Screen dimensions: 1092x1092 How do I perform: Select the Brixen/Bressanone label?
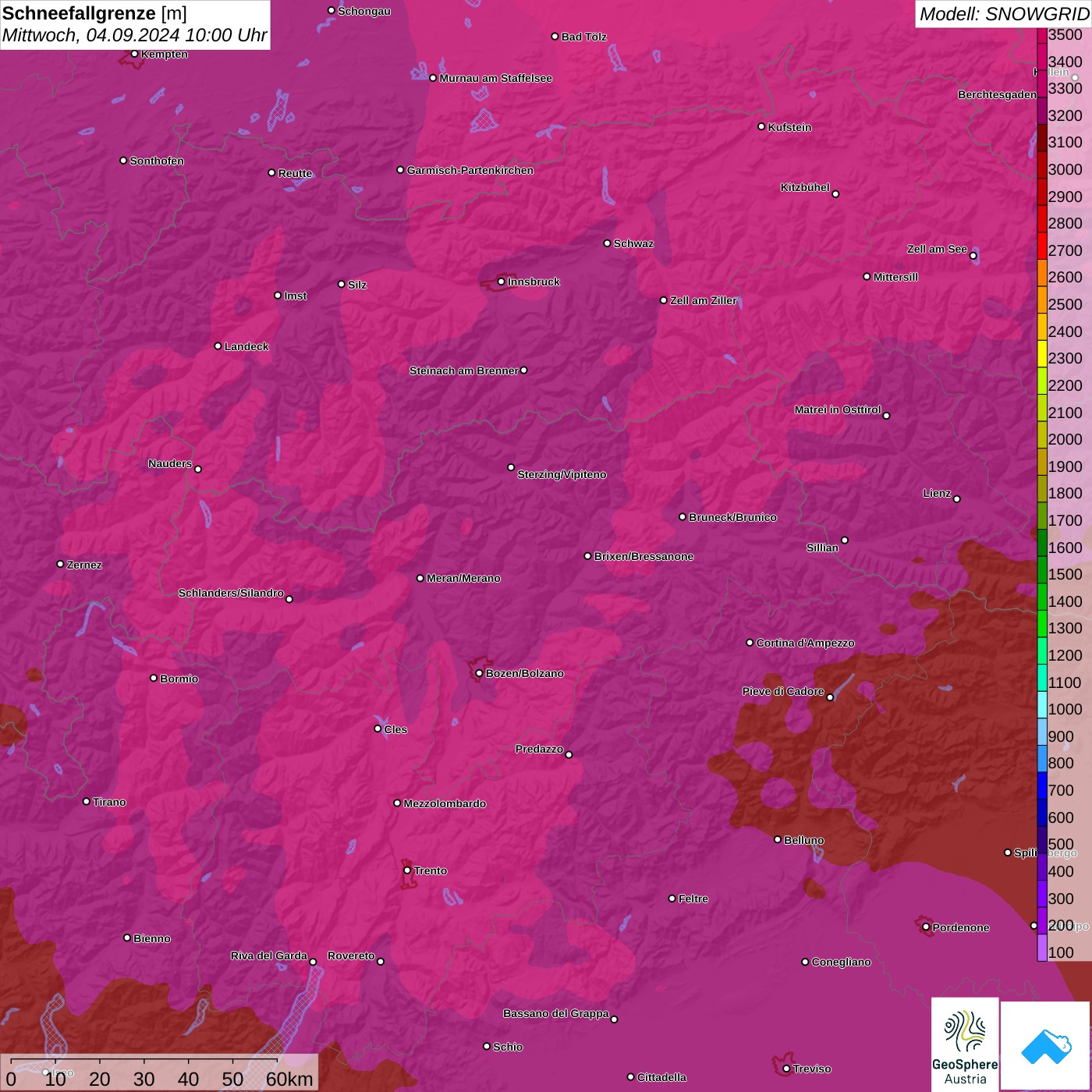click(x=643, y=556)
